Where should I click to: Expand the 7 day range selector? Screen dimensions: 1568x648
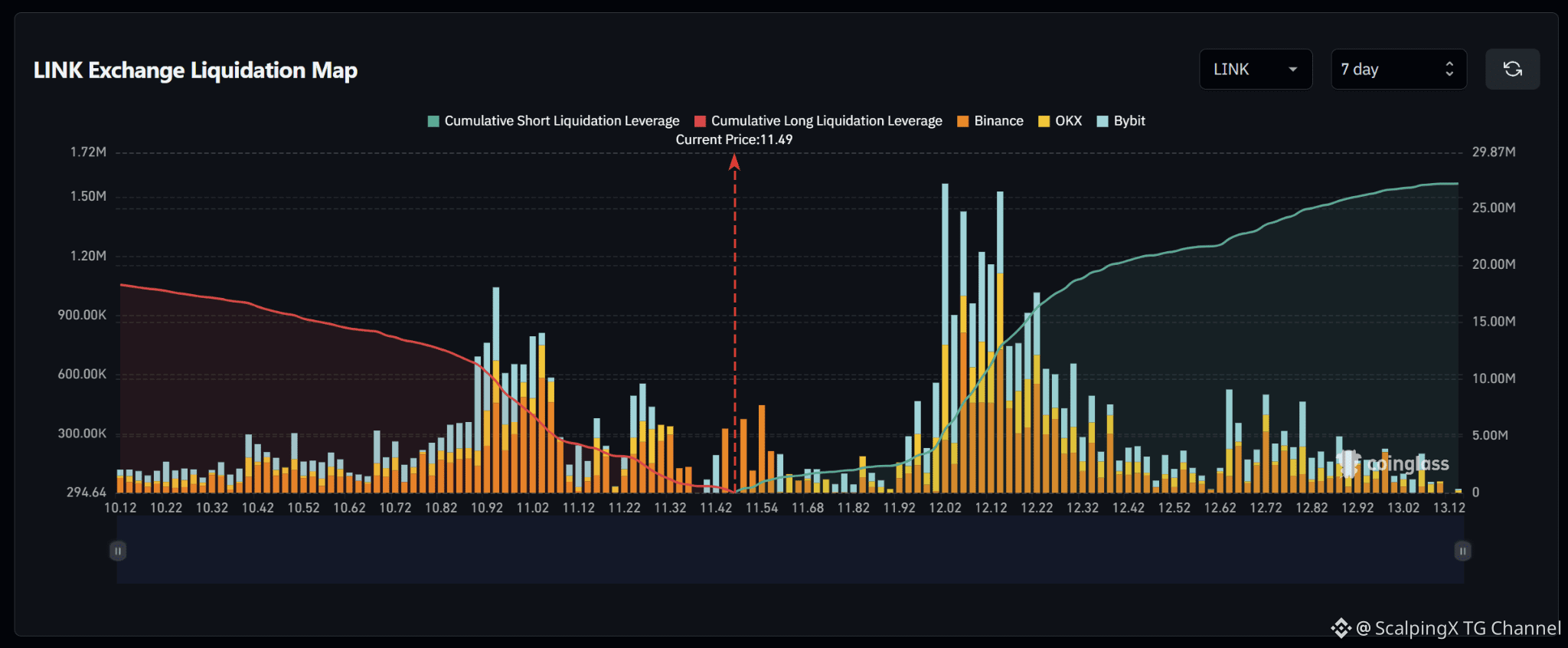coord(1399,69)
